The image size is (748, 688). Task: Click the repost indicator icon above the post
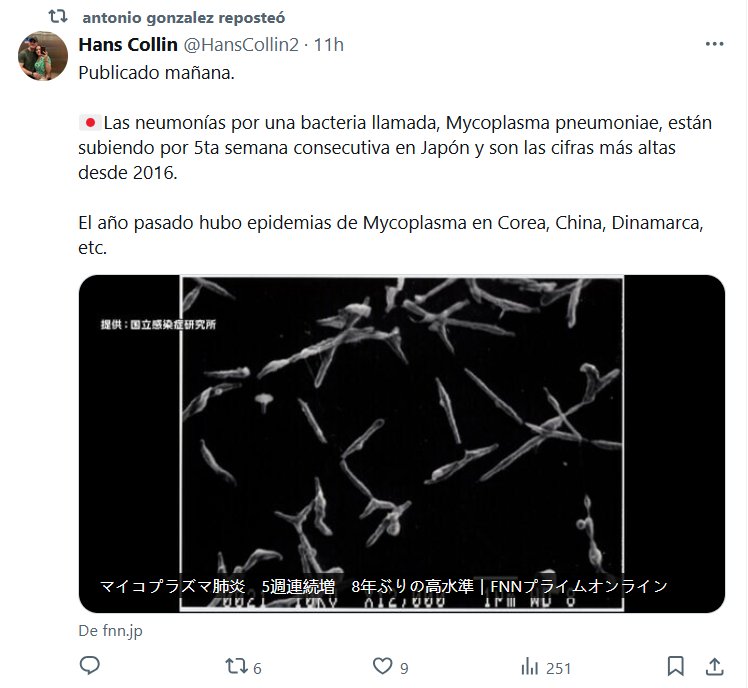(58, 17)
